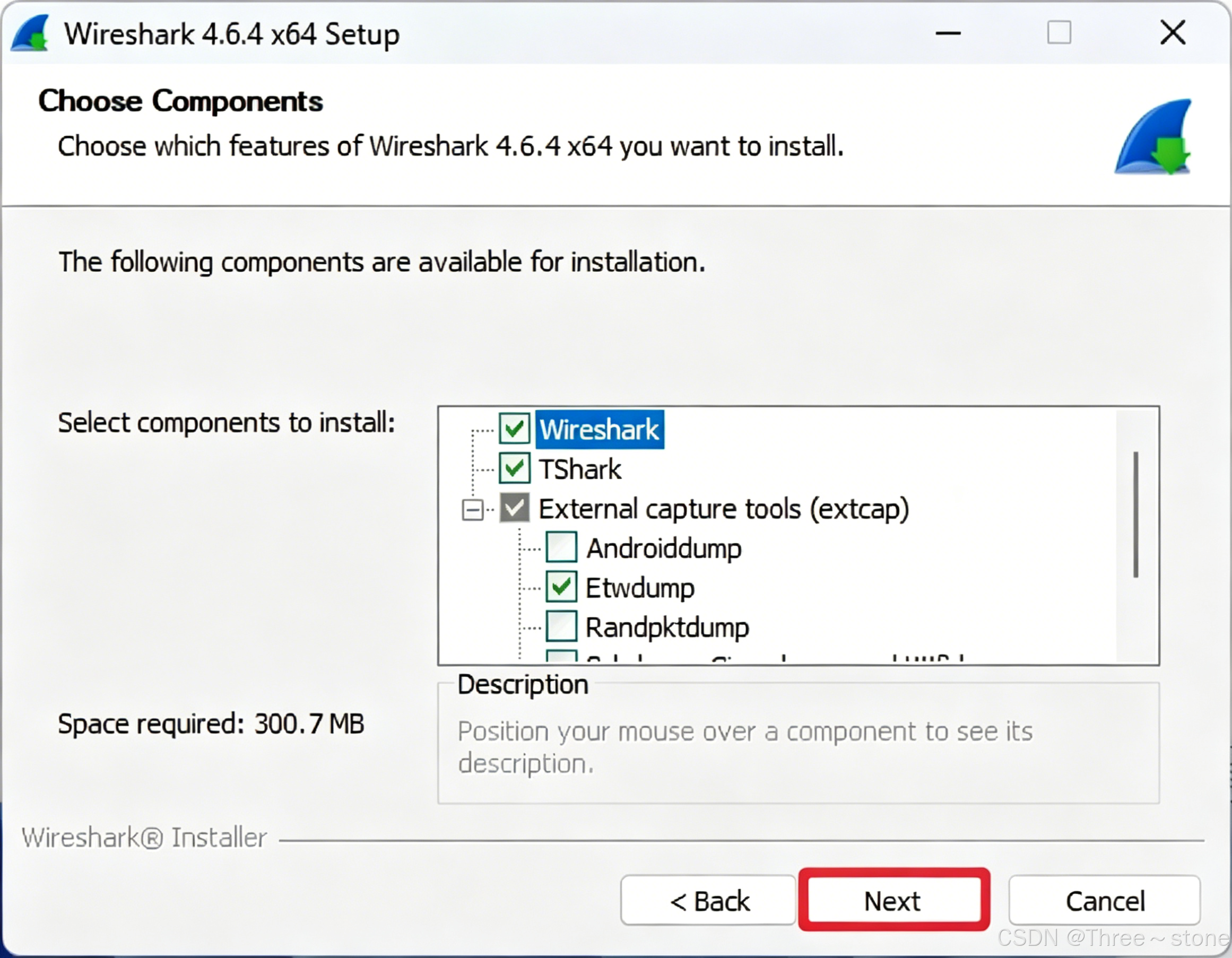This screenshot has height=958, width=1232.
Task: Click the large Wireshark installer logo
Action: 1153,137
